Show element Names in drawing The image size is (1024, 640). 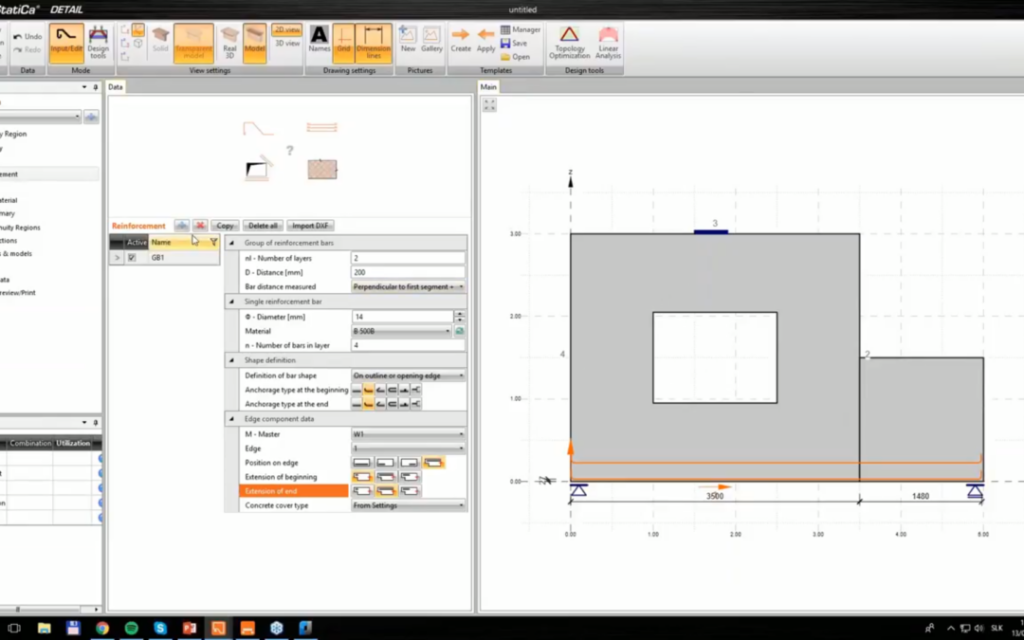(x=320, y=42)
